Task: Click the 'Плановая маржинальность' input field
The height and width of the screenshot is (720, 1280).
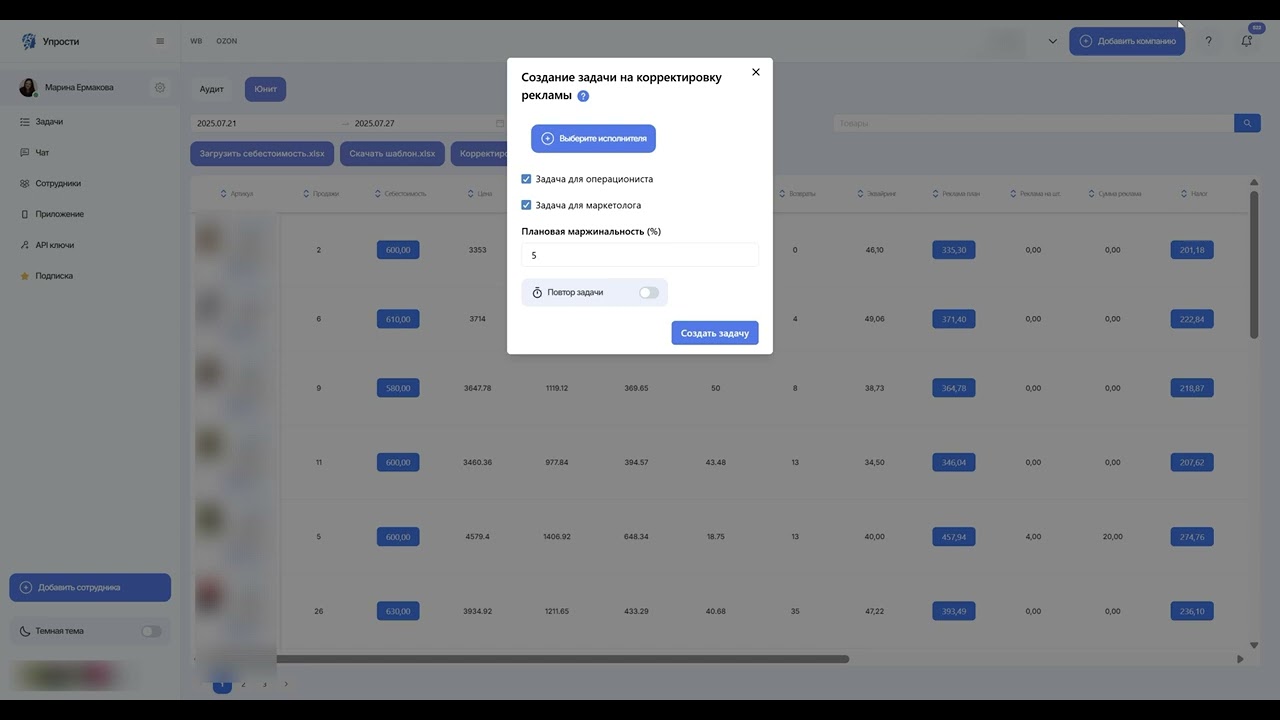Action: [640, 255]
